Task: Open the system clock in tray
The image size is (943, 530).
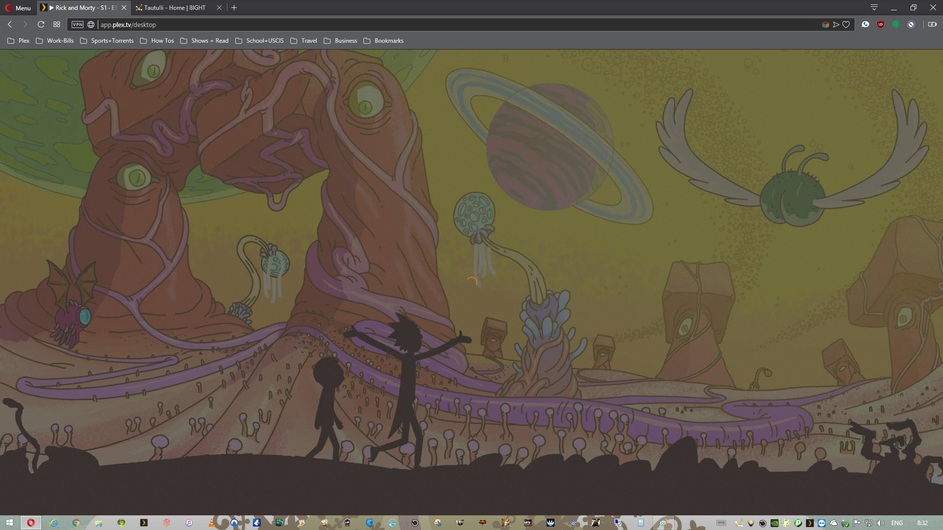Action: pos(923,523)
